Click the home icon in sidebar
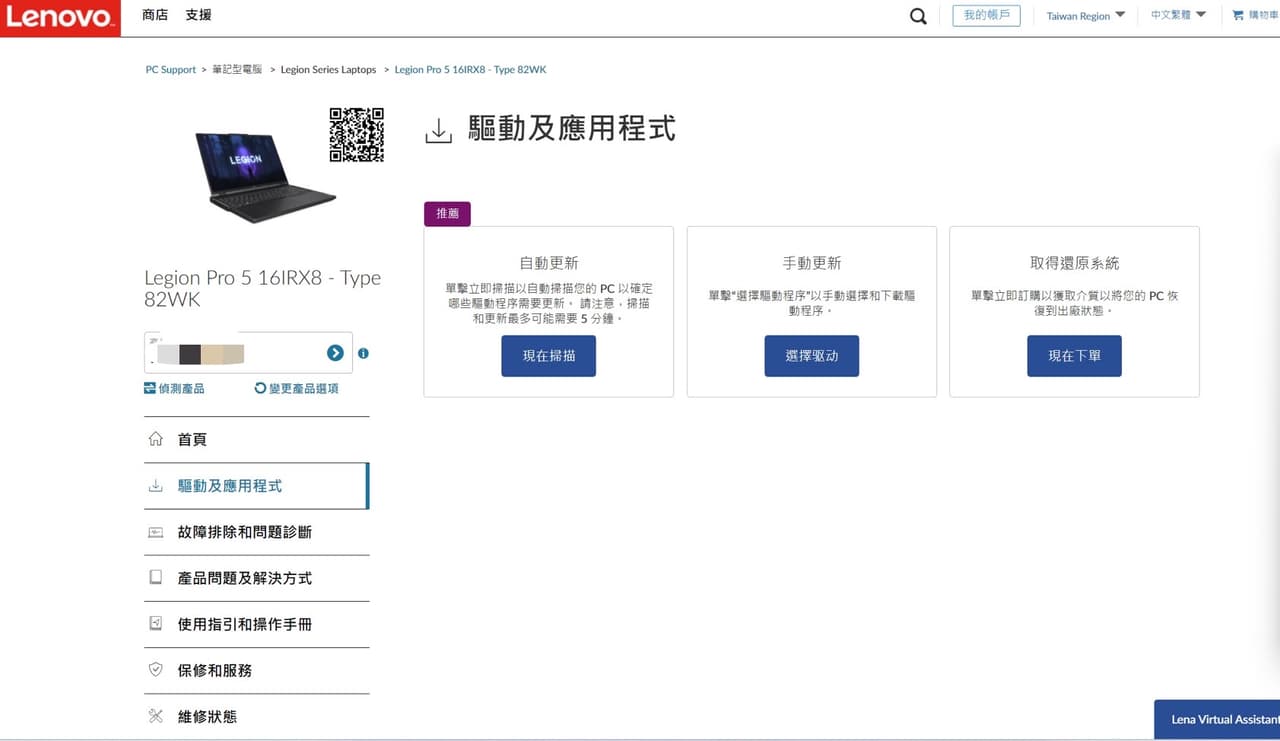 155,439
